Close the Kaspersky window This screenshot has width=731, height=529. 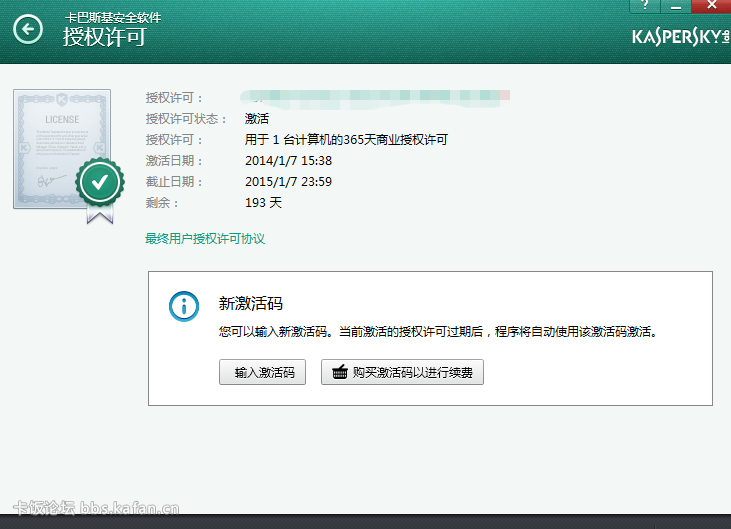(711, 6)
